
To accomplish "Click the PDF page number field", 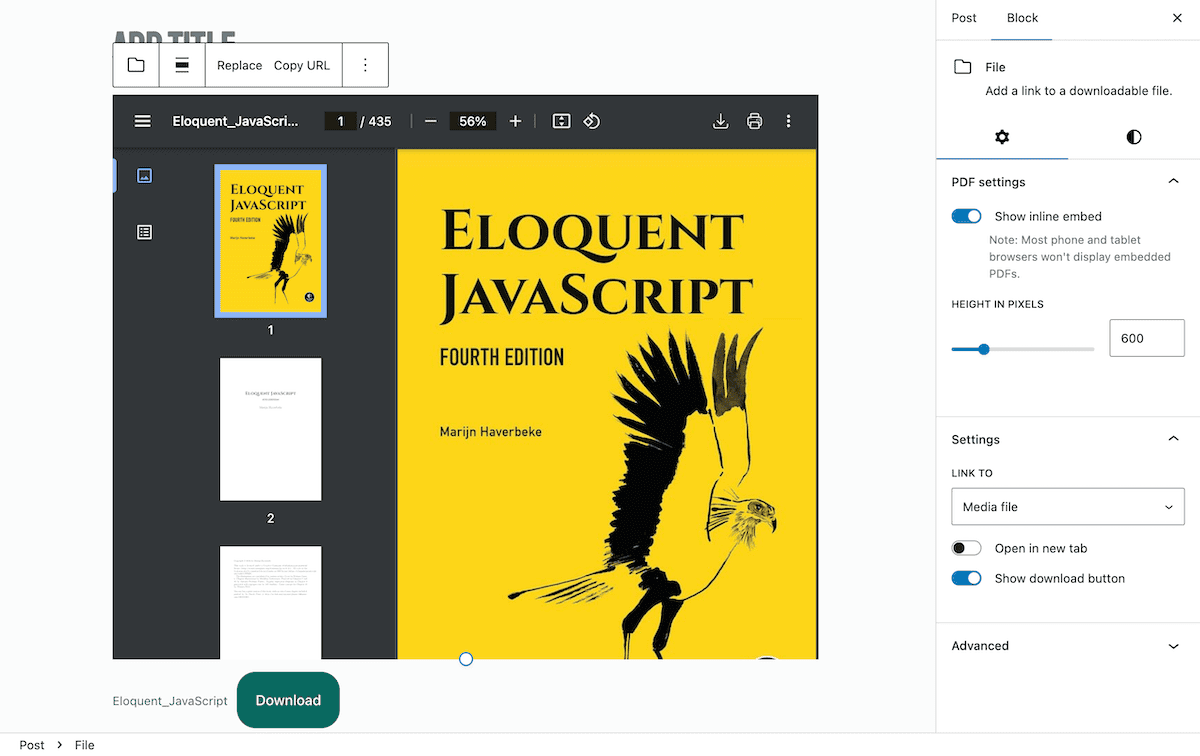I will (x=340, y=121).
